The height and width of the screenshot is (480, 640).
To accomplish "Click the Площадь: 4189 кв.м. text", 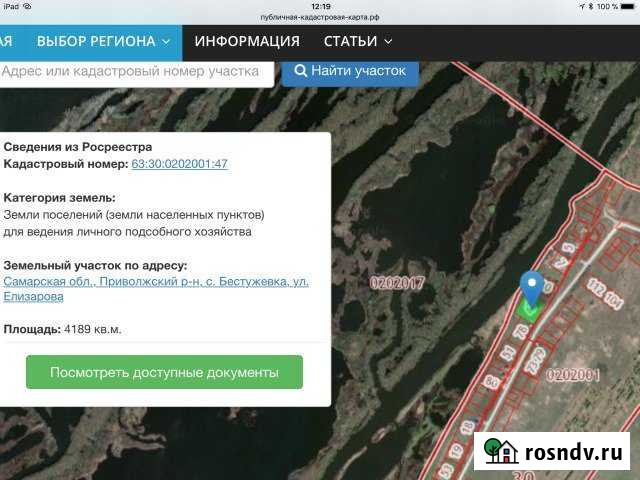I will (62, 329).
